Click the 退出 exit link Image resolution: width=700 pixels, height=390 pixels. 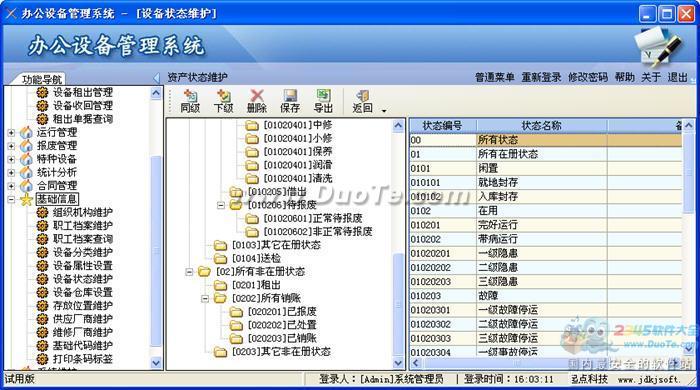(x=677, y=77)
